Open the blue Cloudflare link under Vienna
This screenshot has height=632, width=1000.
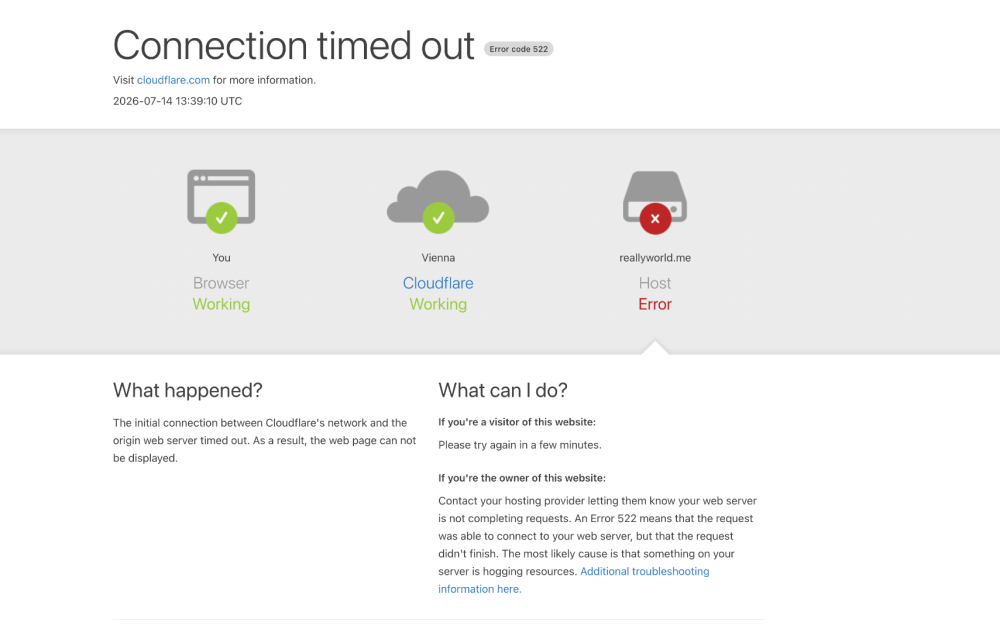pos(438,283)
